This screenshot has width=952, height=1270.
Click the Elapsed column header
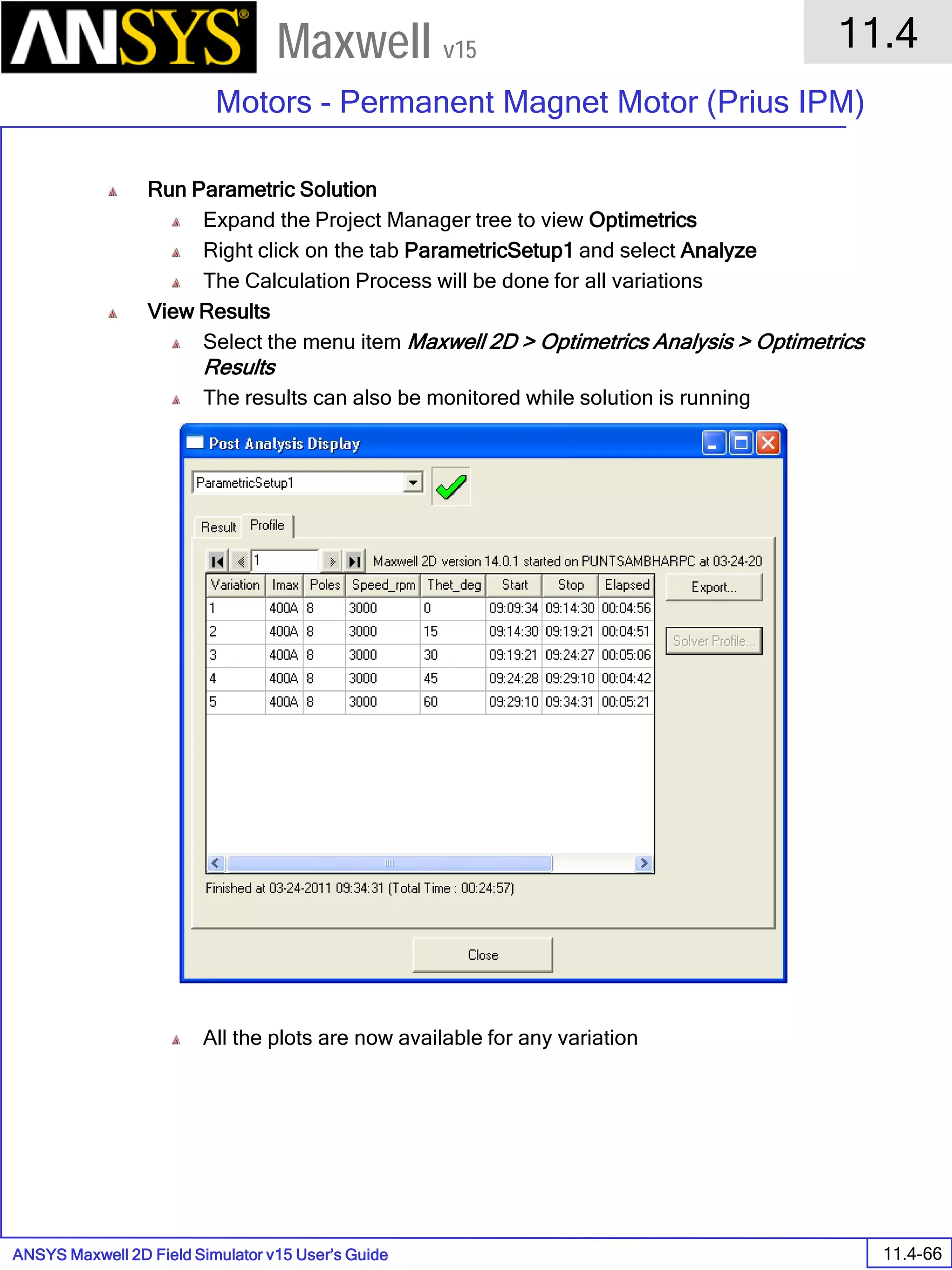click(626, 585)
